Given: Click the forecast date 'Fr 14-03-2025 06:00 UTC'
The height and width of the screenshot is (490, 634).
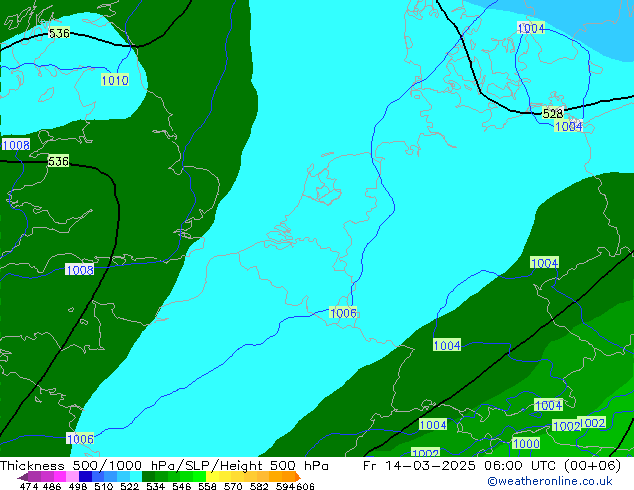Looking at the screenshot, I should [461, 465].
